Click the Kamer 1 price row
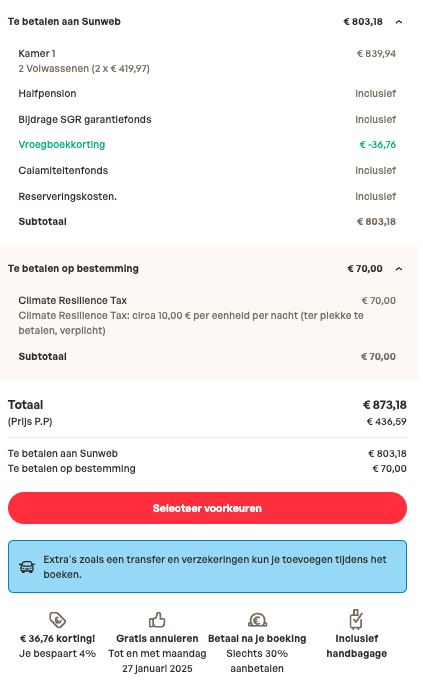The height and width of the screenshot is (685, 423). tap(207, 61)
